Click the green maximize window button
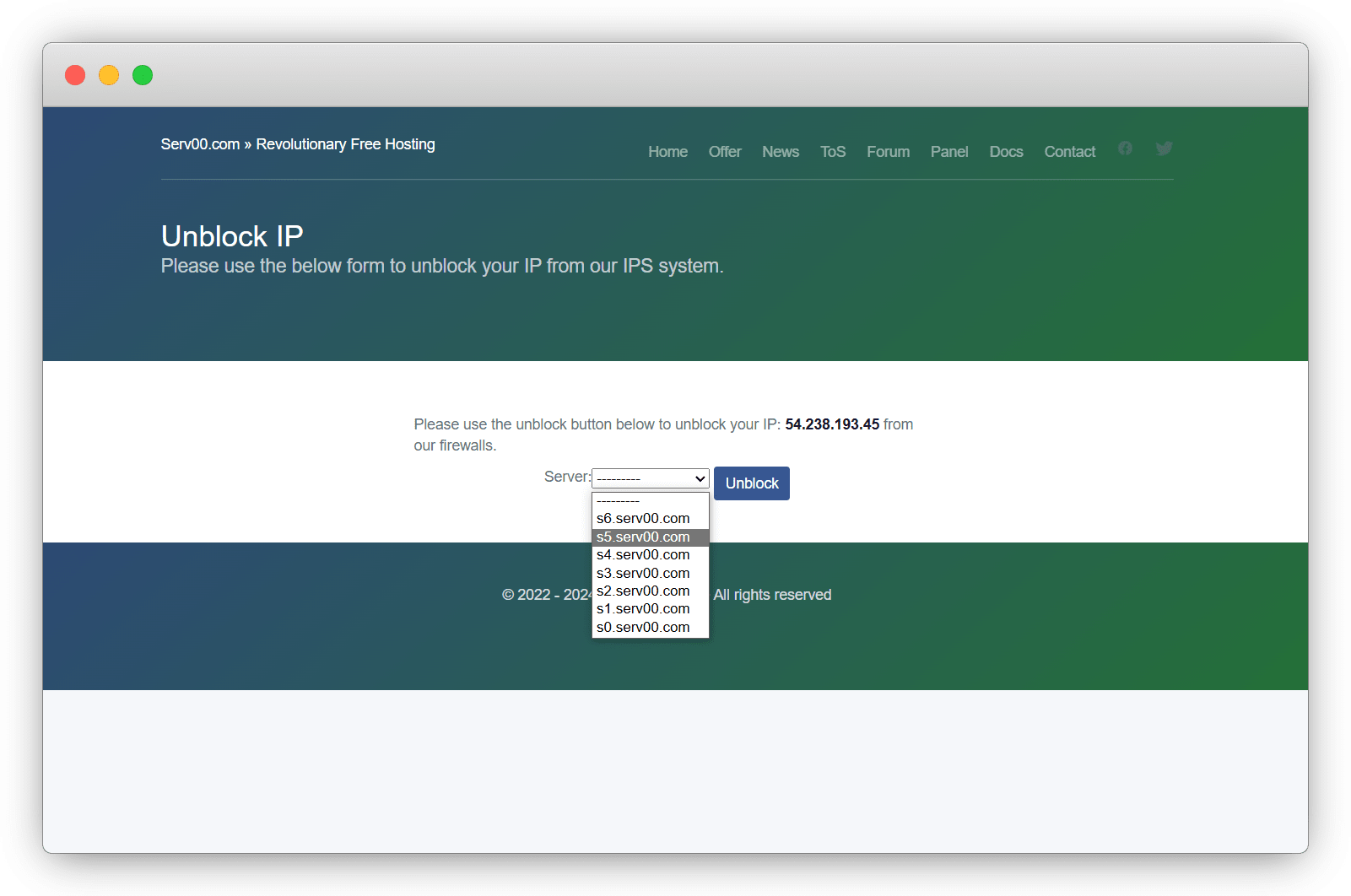 click(x=143, y=75)
